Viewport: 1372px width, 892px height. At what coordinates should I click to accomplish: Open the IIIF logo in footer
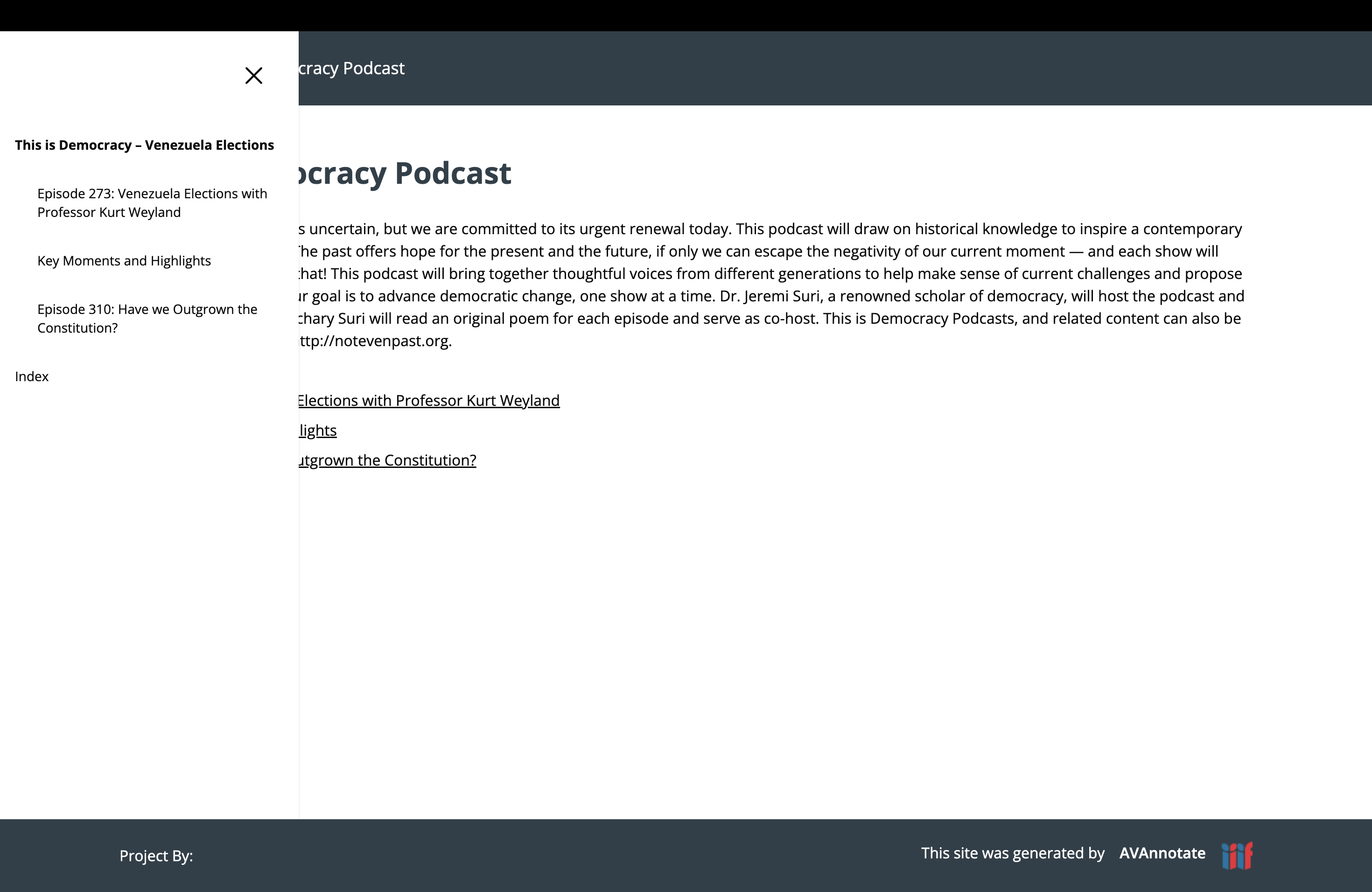click(x=1237, y=855)
